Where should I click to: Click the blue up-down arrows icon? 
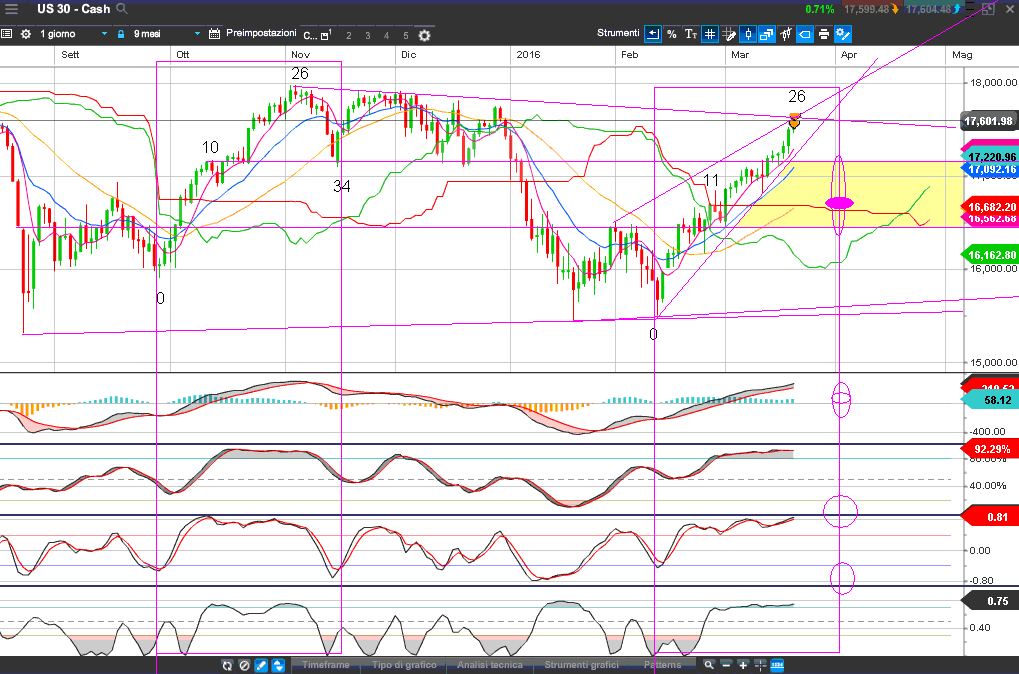[x=278, y=665]
